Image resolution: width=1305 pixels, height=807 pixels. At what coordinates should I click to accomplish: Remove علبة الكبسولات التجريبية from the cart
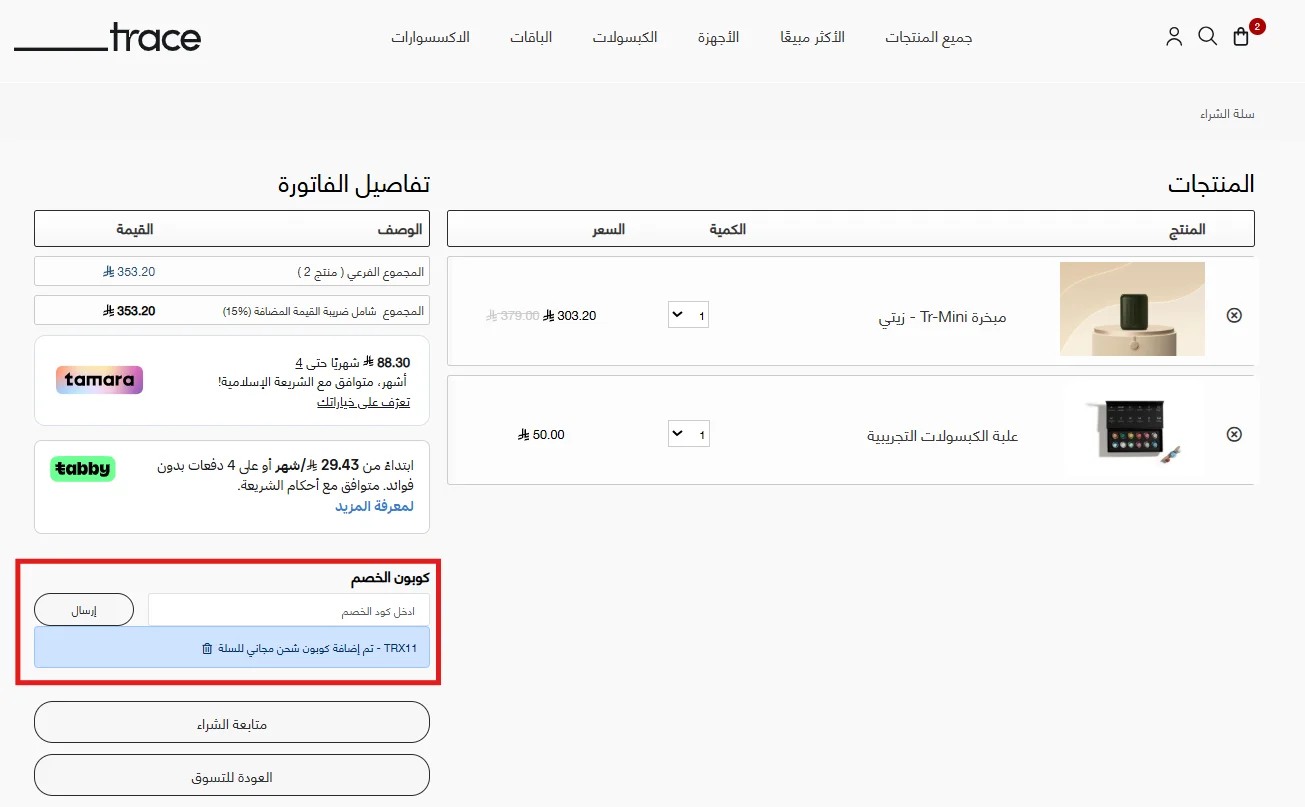(x=1234, y=434)
